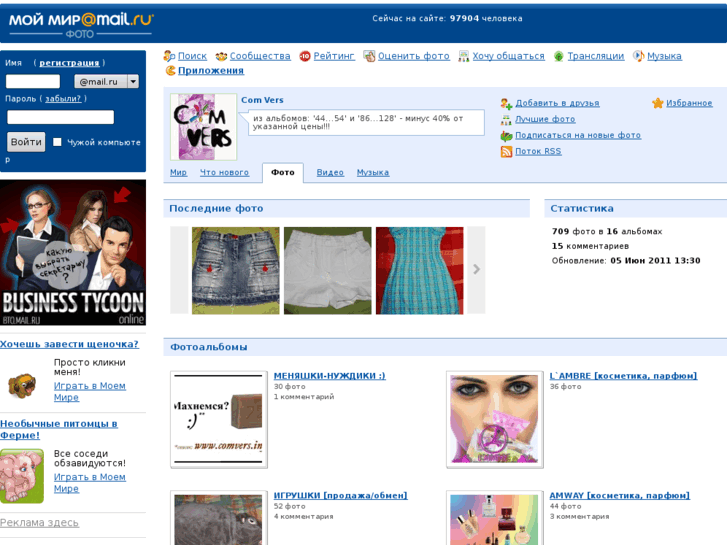Screen dimensions: 727x545
Task: Select the Фото tab
Action: (283, 173)
